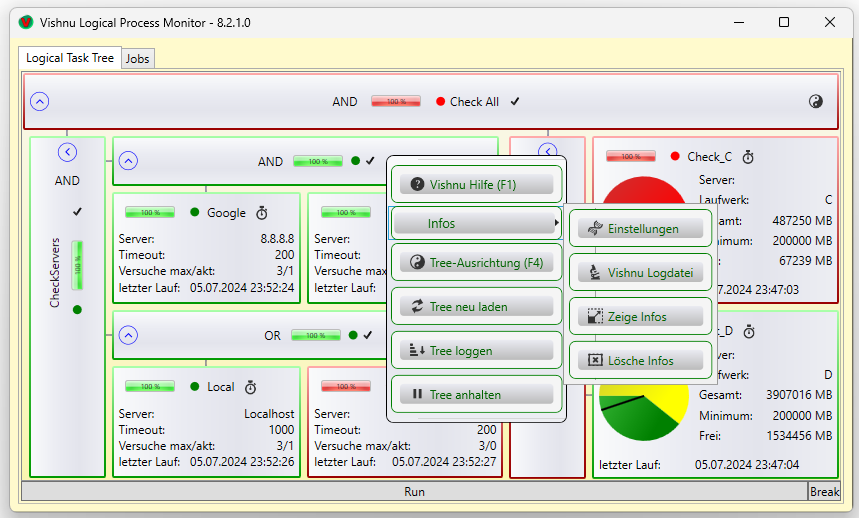Click the red status dot before Check_C
The height and width of the screenshot is (518, 859).
tap(675, 157)
